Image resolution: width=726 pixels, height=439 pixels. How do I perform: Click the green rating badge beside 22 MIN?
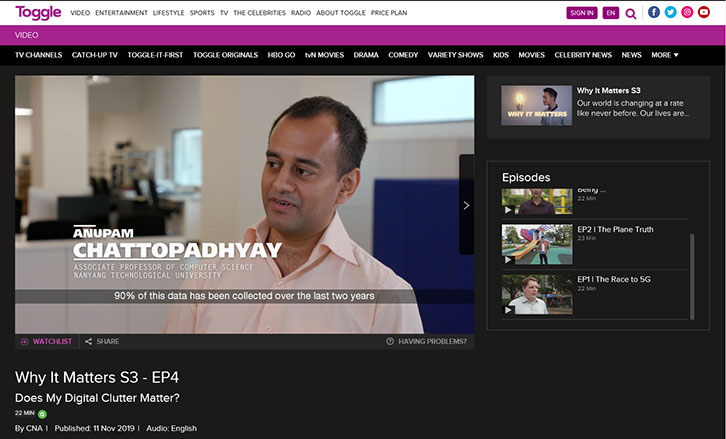[42, 414]
